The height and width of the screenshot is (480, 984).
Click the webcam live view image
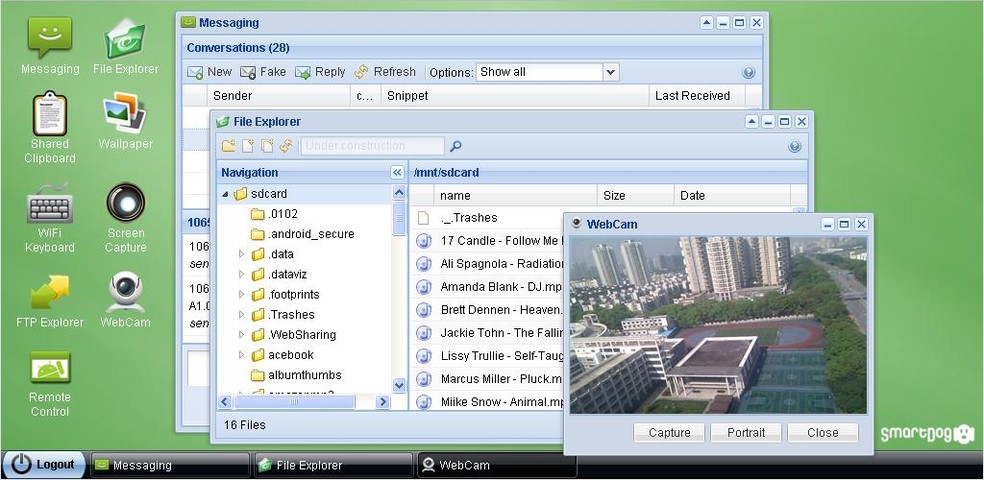coord(718,325)
